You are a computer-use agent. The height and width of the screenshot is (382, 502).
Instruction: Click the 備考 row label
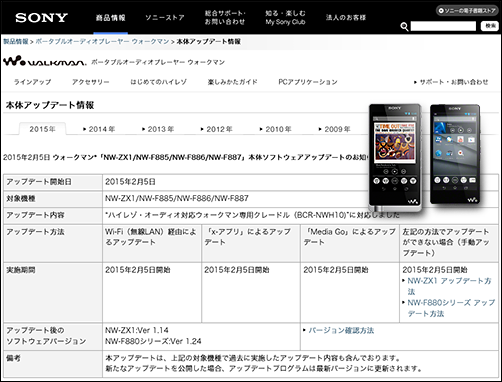coord(13,358)
